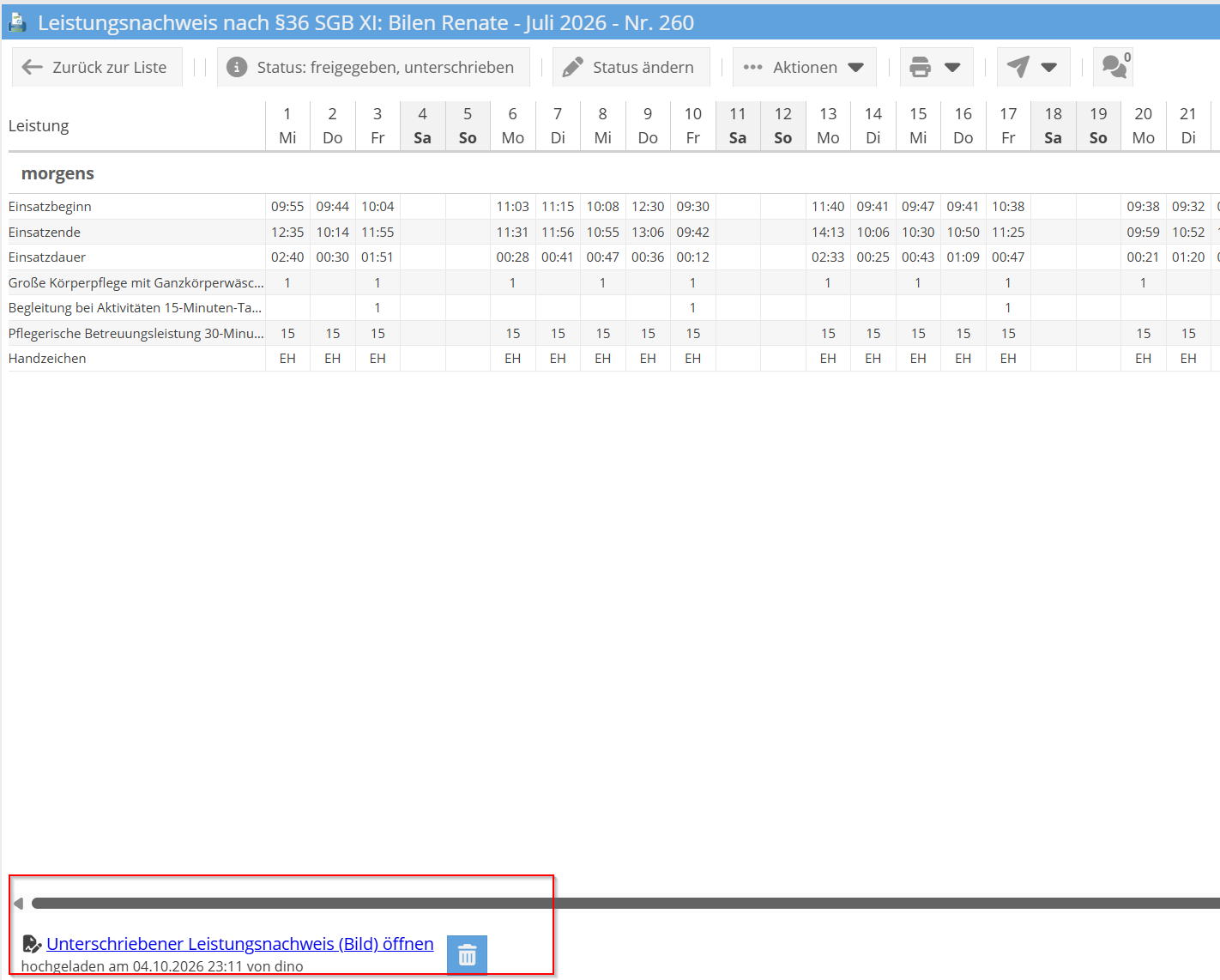
Task: Select day column header '10 Fr'
Action: tap(693, 126)
